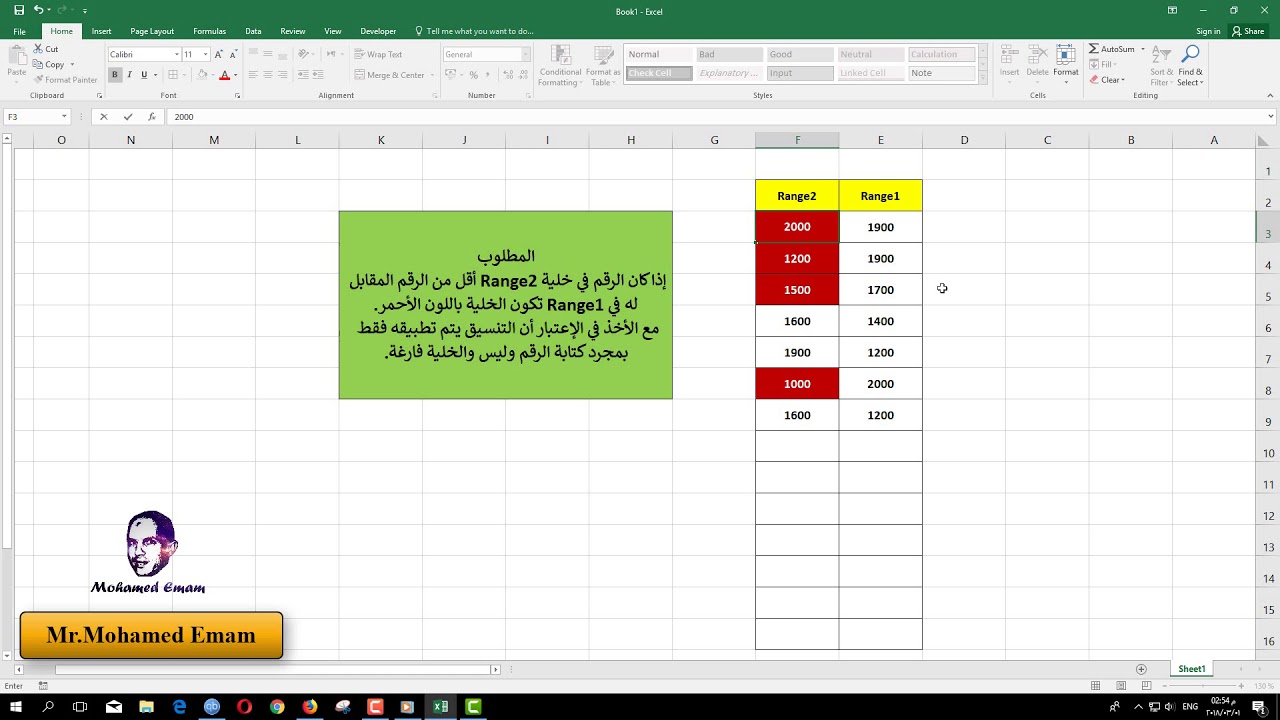Toggle Wrap Text
The width and height of the screenshot is (1280, 720).
click(378, 54)
